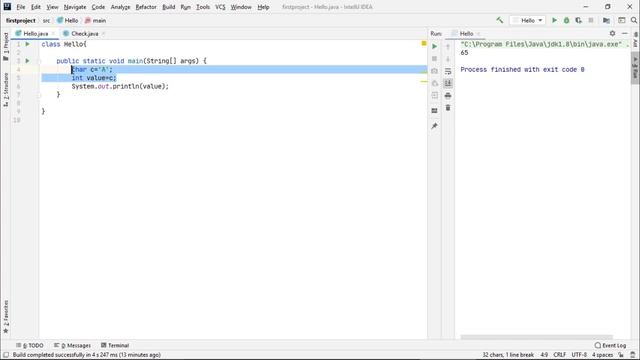The image size is (640, 360).
Task: Click Hello class in the breadcrumb bar
Action: [x=67, y=20]
